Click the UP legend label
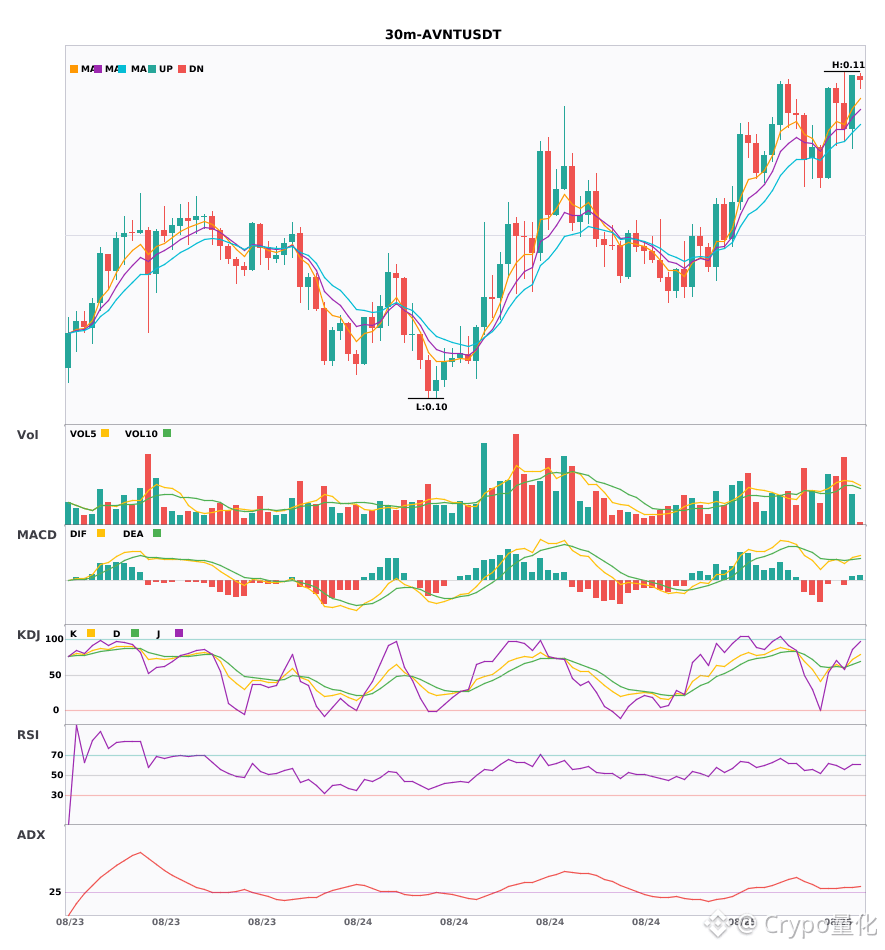Viewport: 885px width, 950px height. 166,69
